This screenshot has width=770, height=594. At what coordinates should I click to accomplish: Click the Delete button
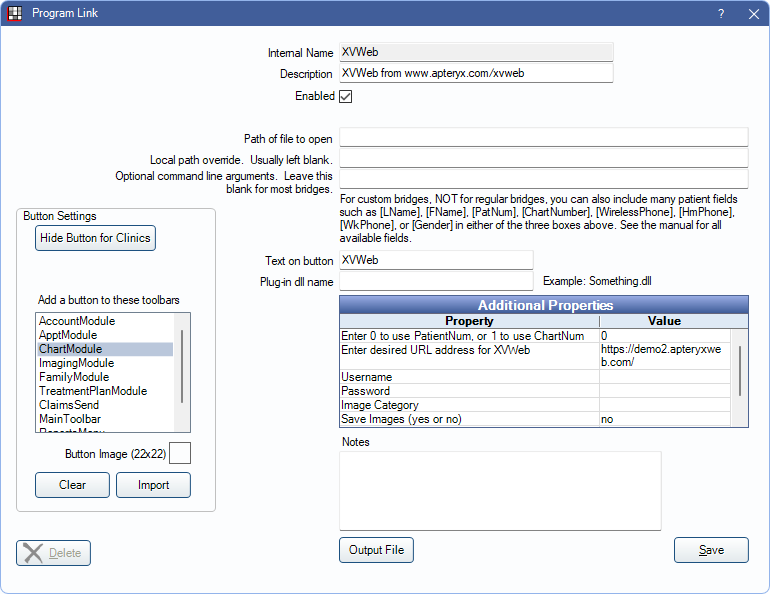pyautogui.click(x=54, y=553)
